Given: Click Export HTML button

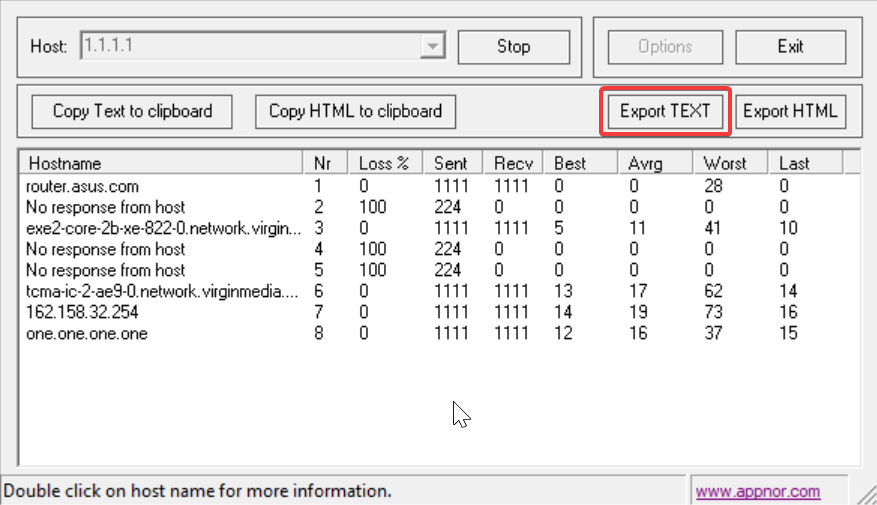Looking at the screenshot, I should click(x=790, y=111).
